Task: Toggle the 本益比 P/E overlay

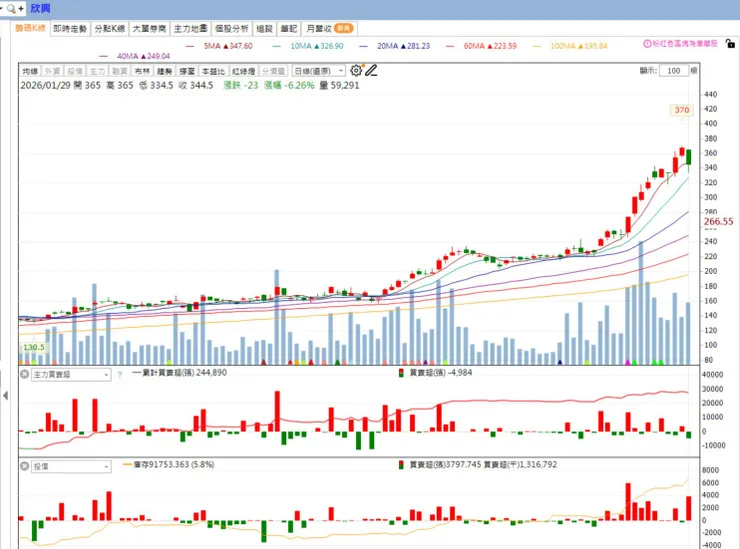Action: pos(213,71)
